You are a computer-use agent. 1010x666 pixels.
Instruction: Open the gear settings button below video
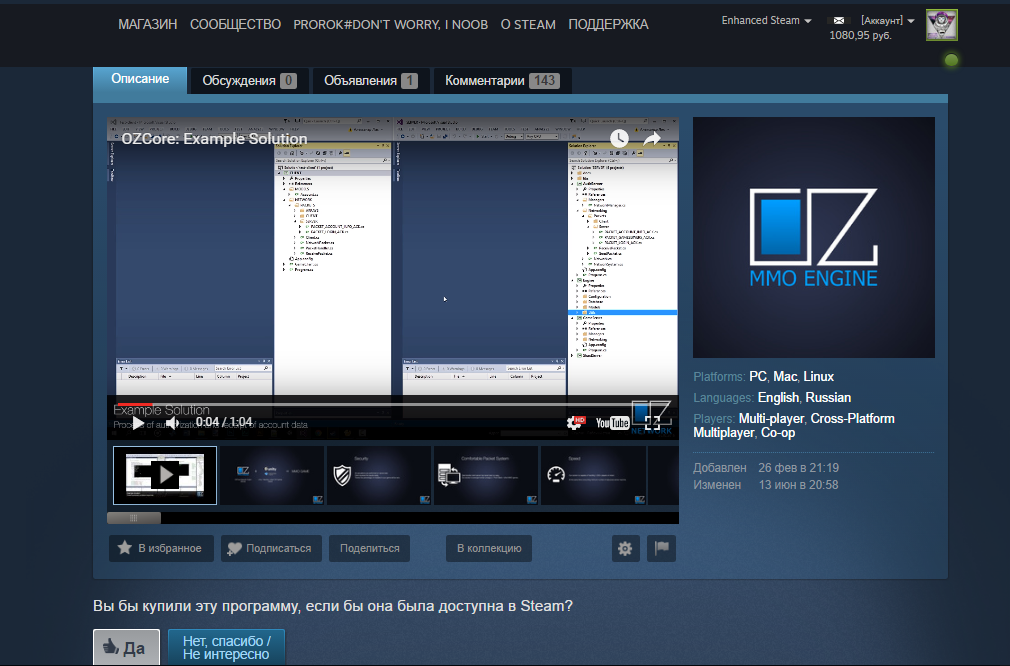tap(625, 548)
